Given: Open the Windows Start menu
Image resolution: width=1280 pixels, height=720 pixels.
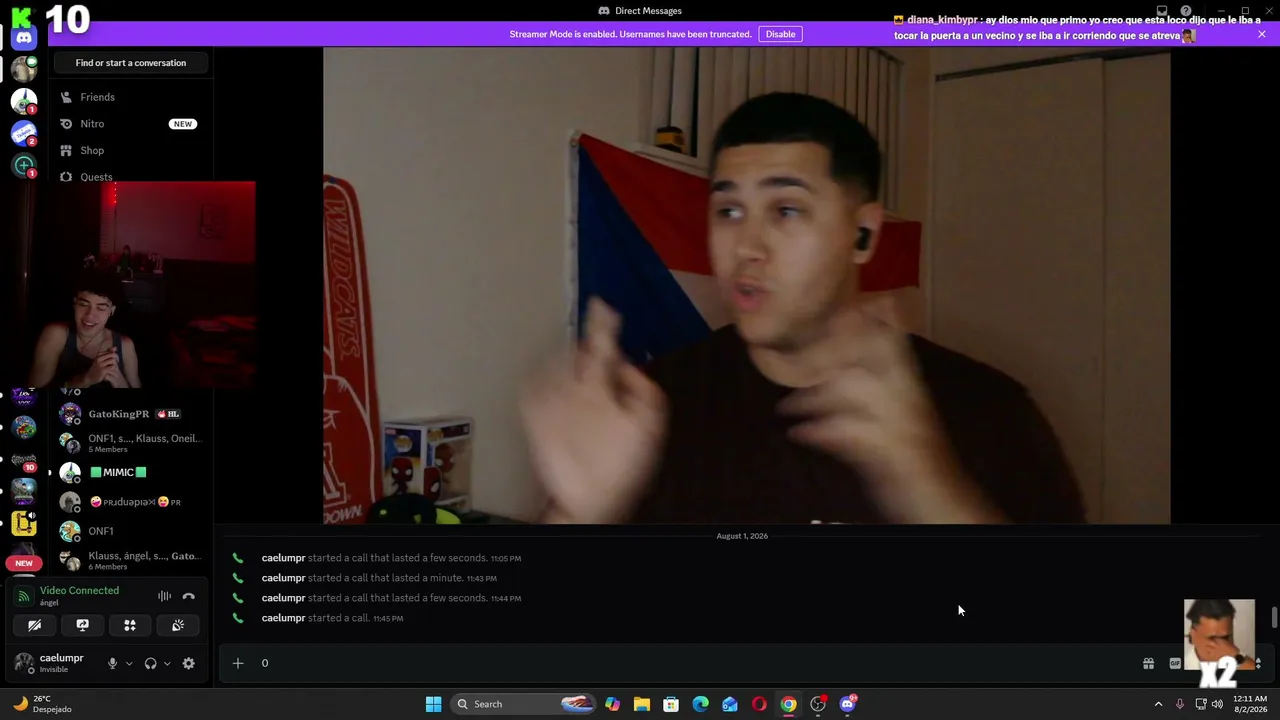Looking at the screenshot, I should 433,704.
